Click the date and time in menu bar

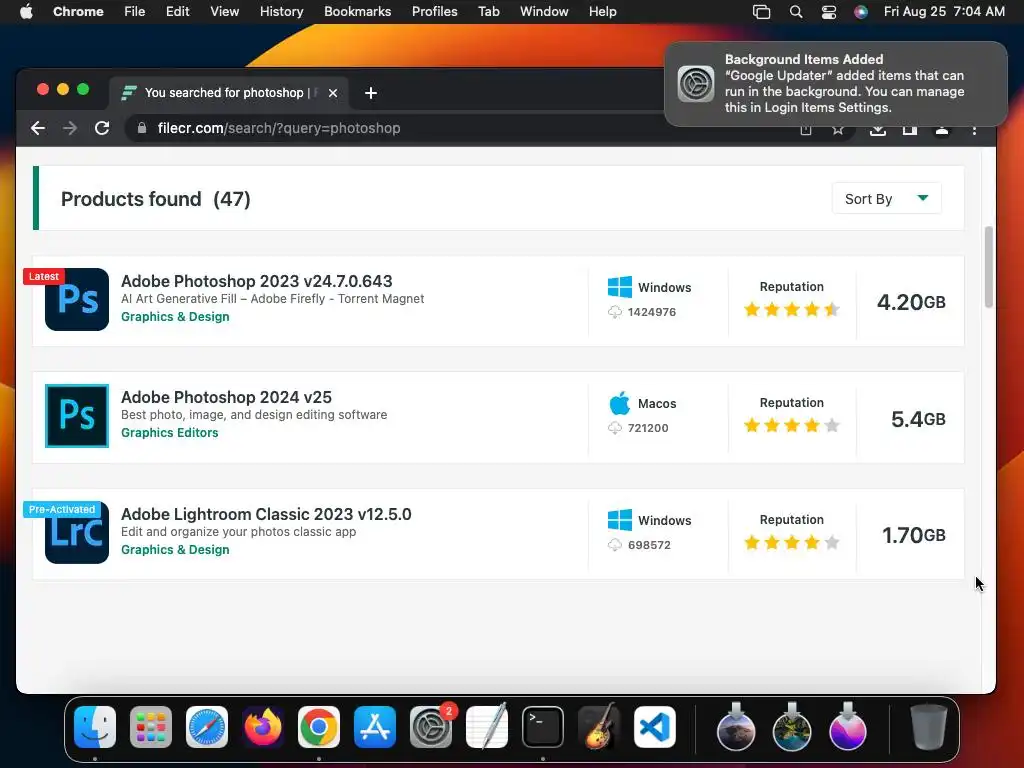(x=944, y=12)
